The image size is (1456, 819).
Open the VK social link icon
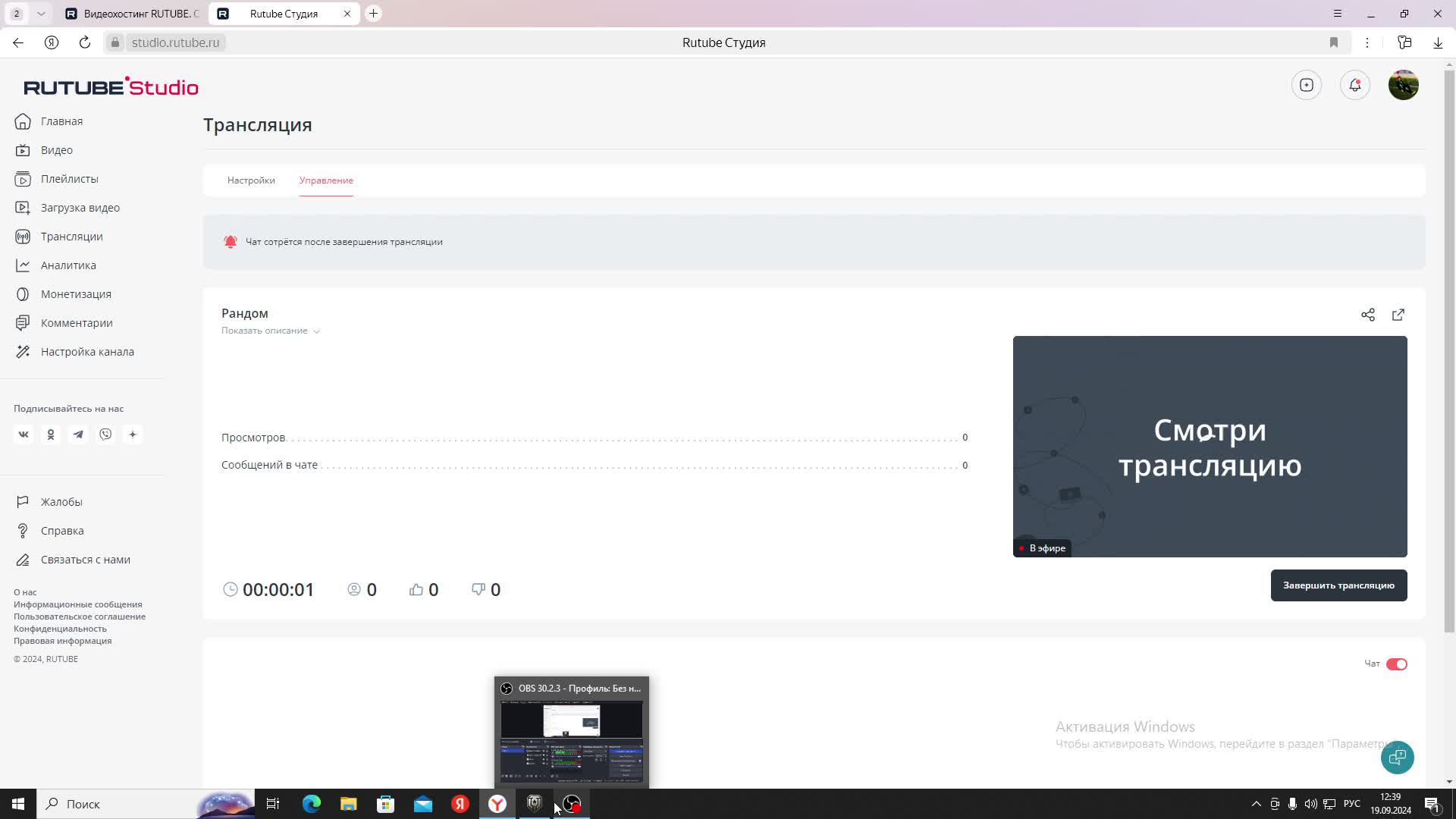(24, 435)
